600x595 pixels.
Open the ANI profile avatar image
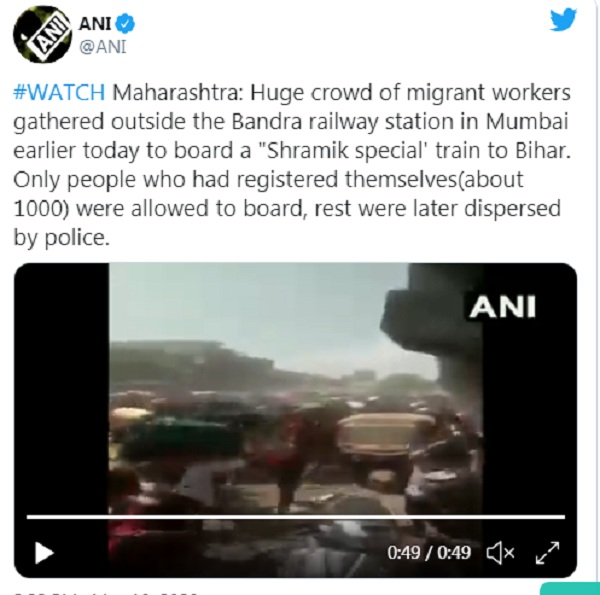tap(42, 34)
